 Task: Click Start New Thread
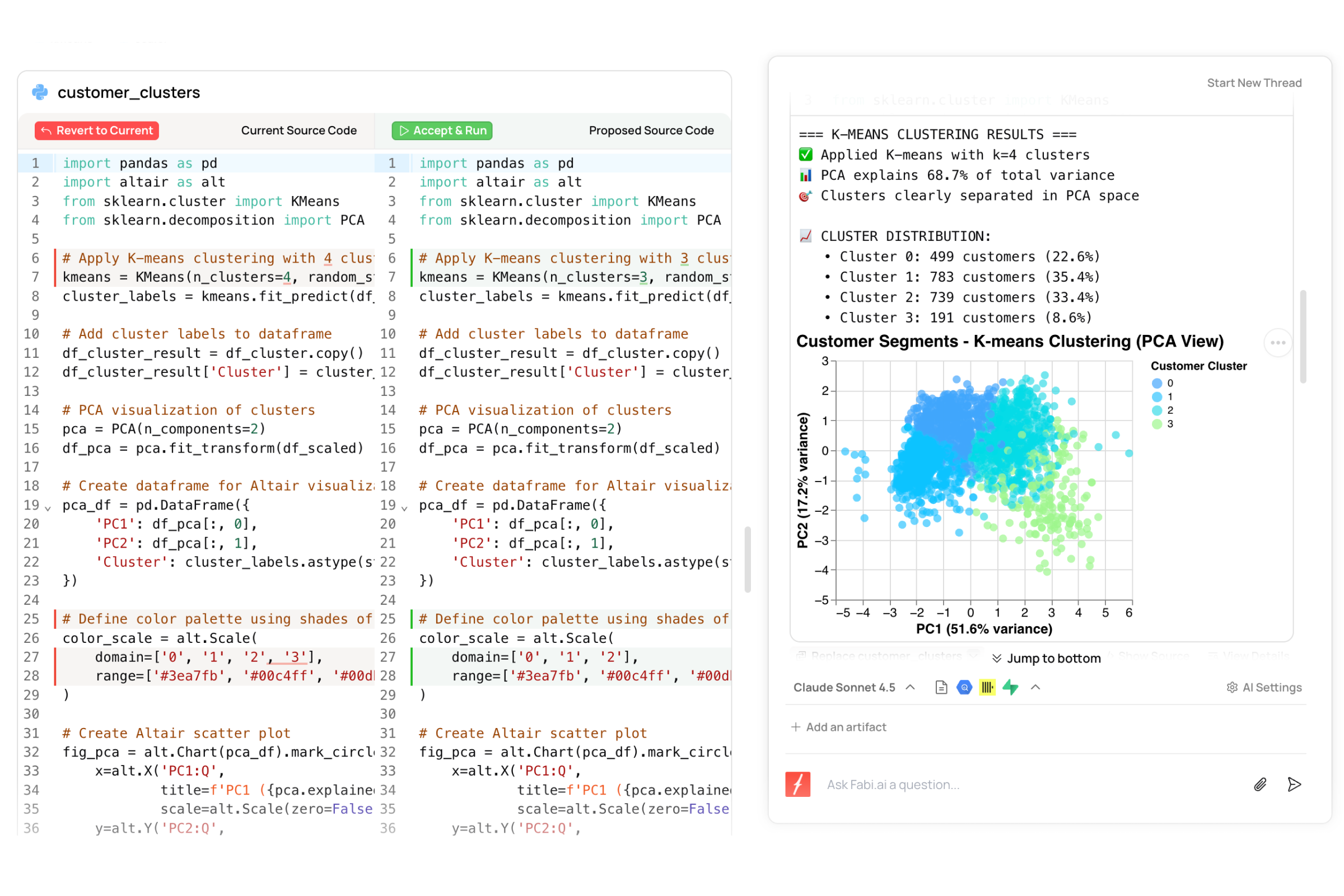pyautogui.click(x=1254, y=83)
